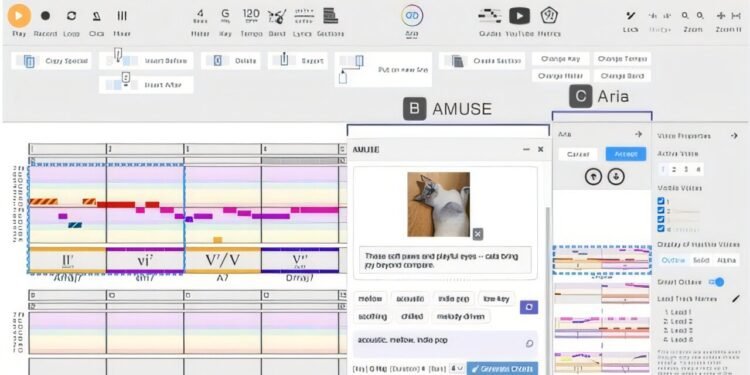Click Change Meter
The height and width of the screenshot is (375, 750).
coord(560,76)
